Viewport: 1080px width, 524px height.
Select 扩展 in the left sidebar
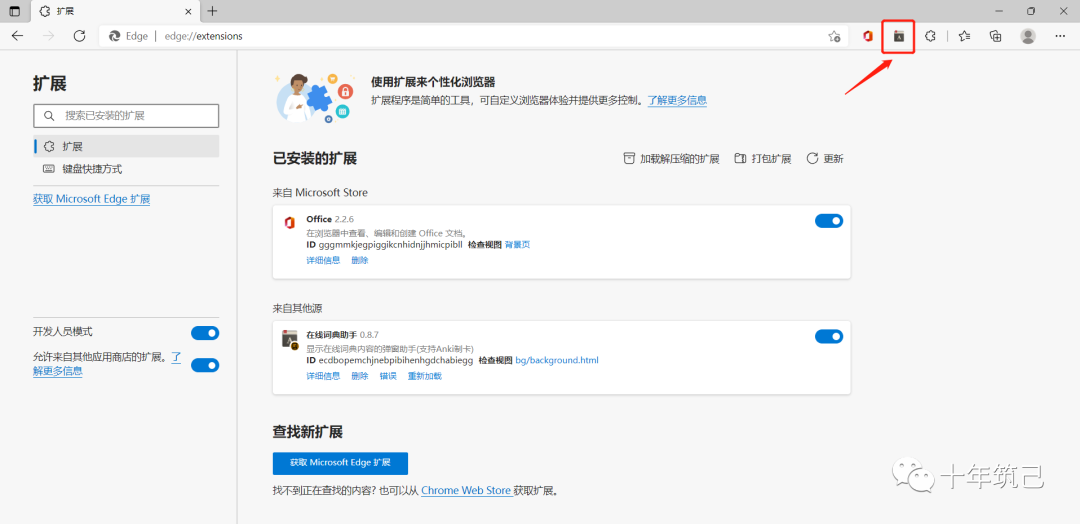click(126, 147)
